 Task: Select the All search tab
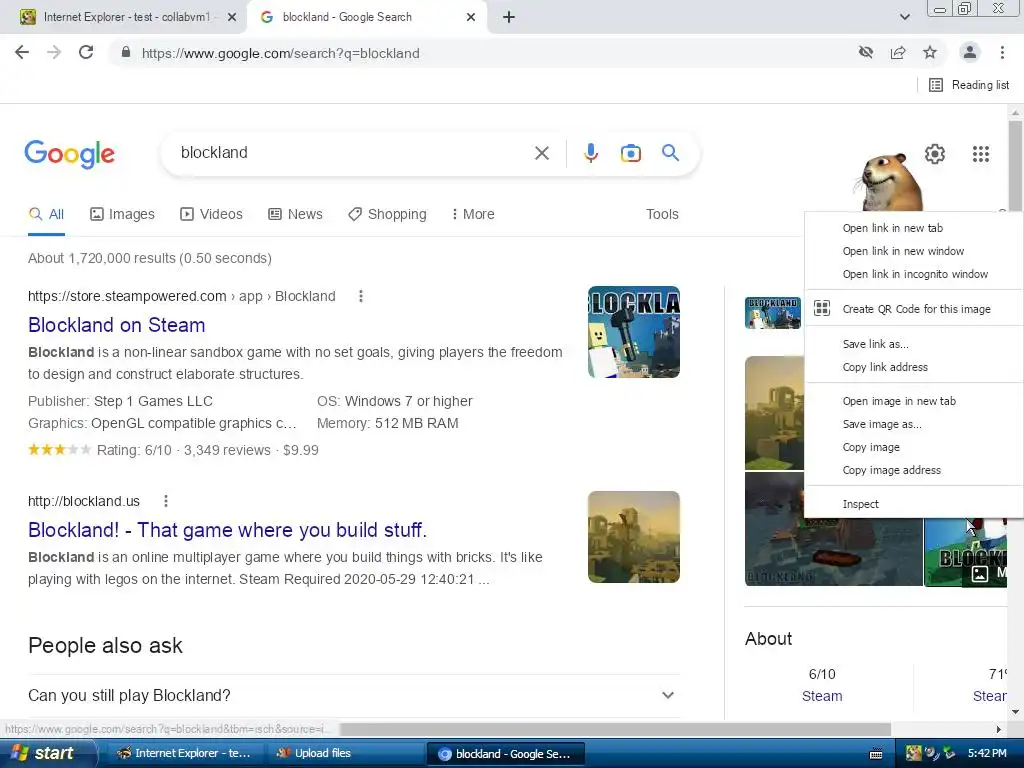(x=46, y=214)
